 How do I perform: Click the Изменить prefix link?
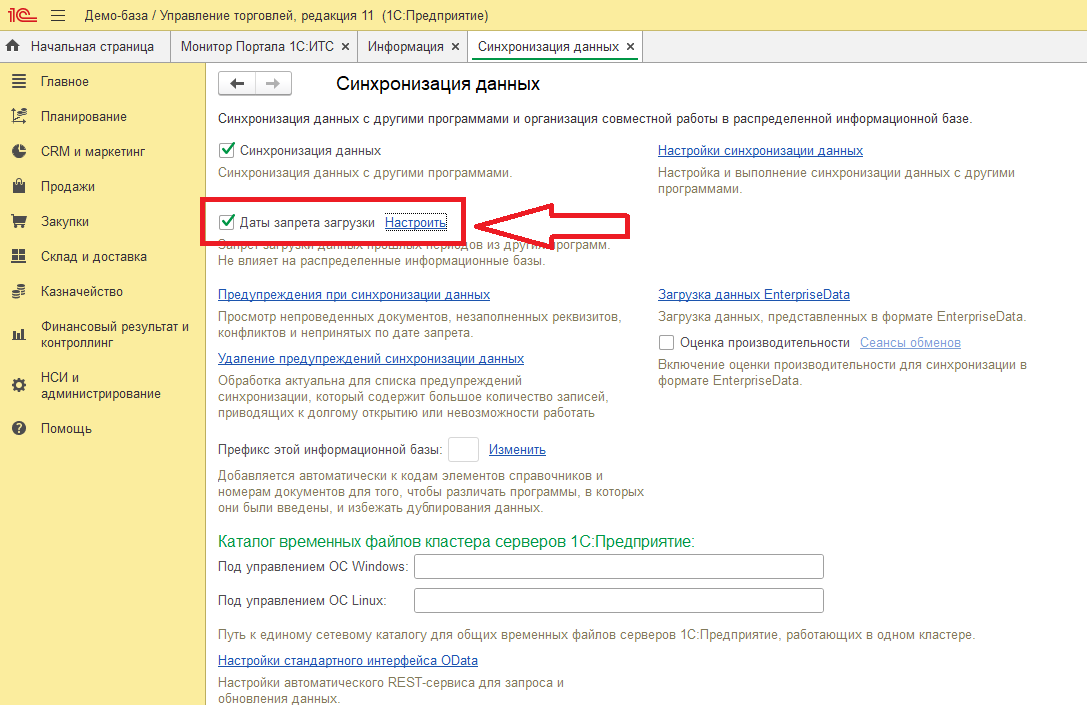pos(517,450)
